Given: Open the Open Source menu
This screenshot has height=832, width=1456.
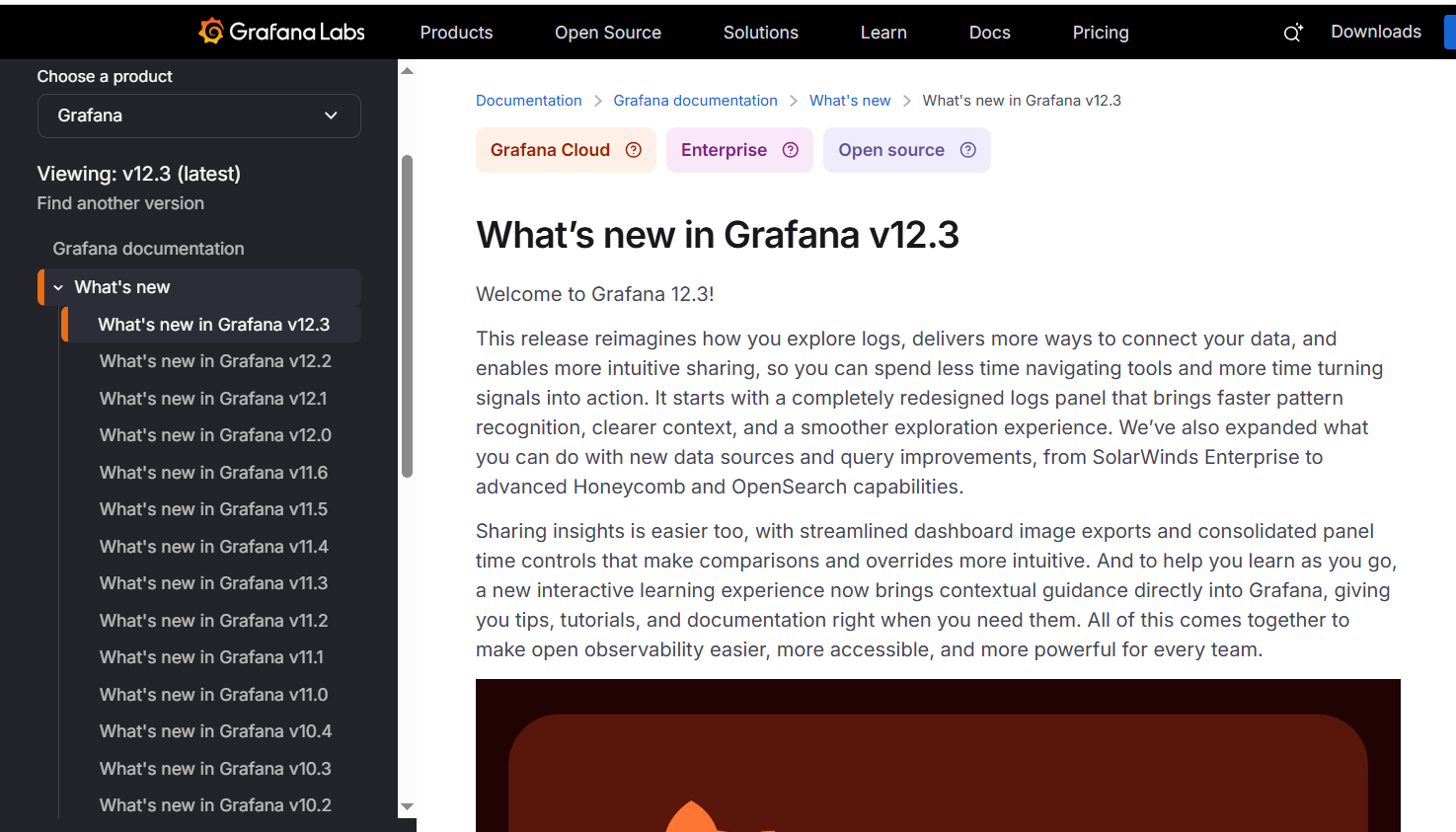Looking at the screenshot, I should 608,33.
